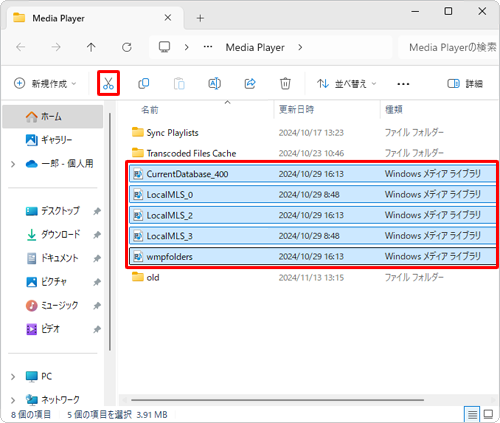The image size is (500, 423).
Task: Switch to large icons view in status bar
Action: 488,414
